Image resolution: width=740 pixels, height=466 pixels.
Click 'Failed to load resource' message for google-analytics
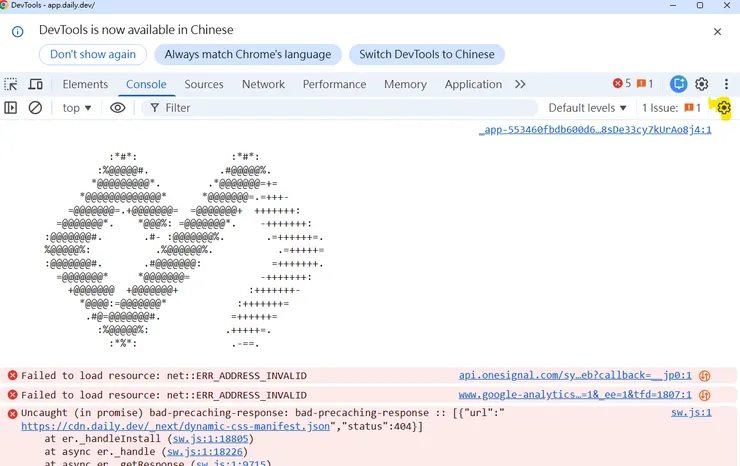click(164, 395)
